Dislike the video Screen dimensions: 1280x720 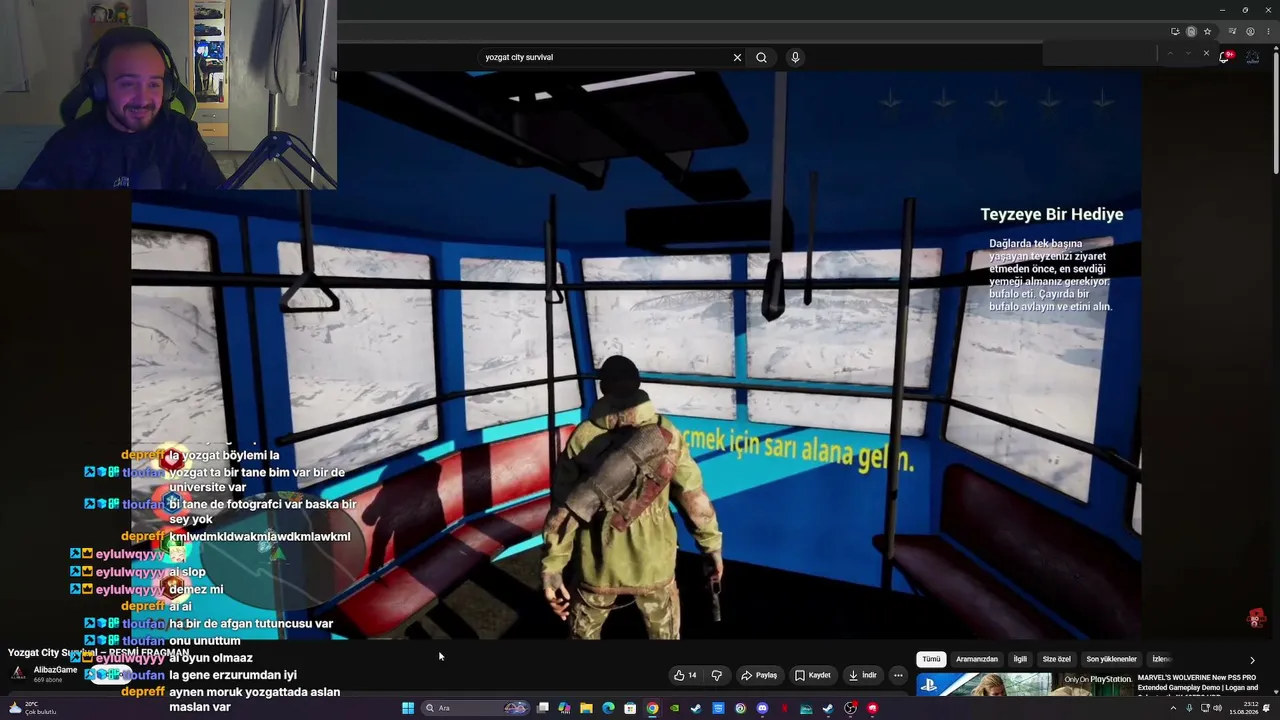coord(717,675)
